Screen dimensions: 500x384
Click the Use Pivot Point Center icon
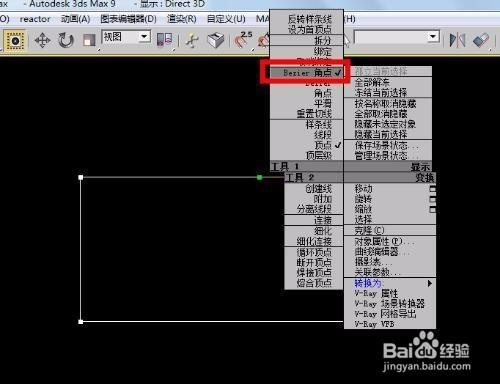coord(164,40)
